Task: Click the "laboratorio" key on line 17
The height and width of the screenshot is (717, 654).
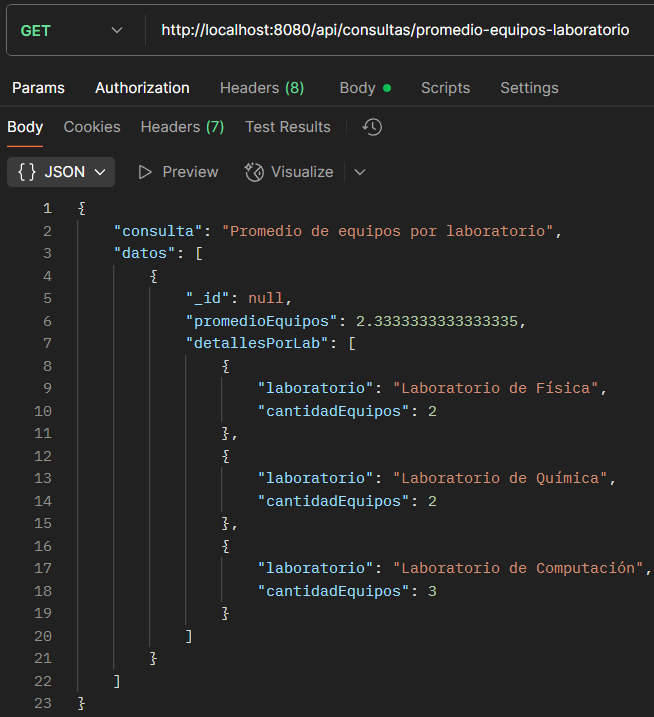Action: point(316,568)
